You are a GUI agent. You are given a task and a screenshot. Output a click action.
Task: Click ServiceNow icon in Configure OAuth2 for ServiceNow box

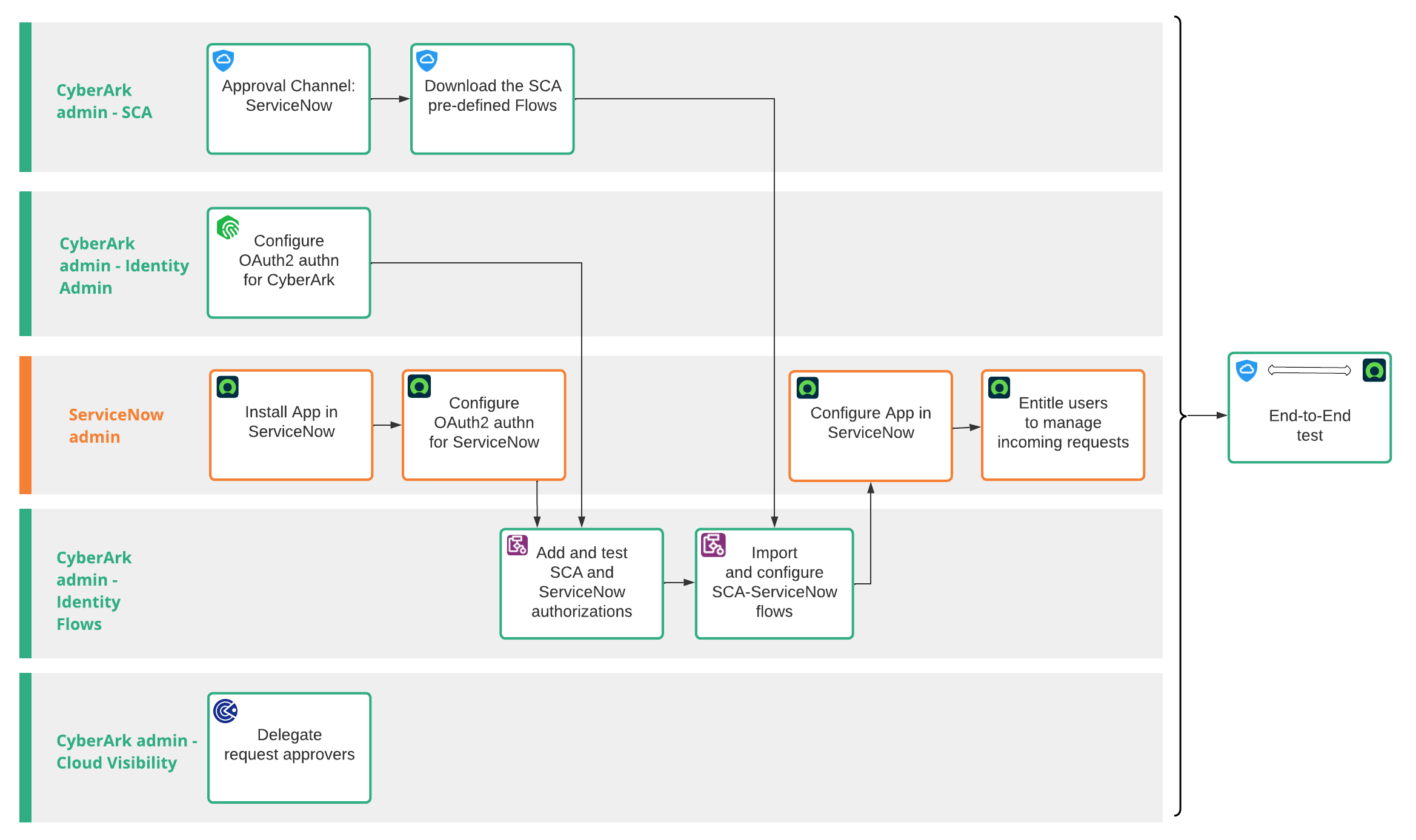click(419, 386)
